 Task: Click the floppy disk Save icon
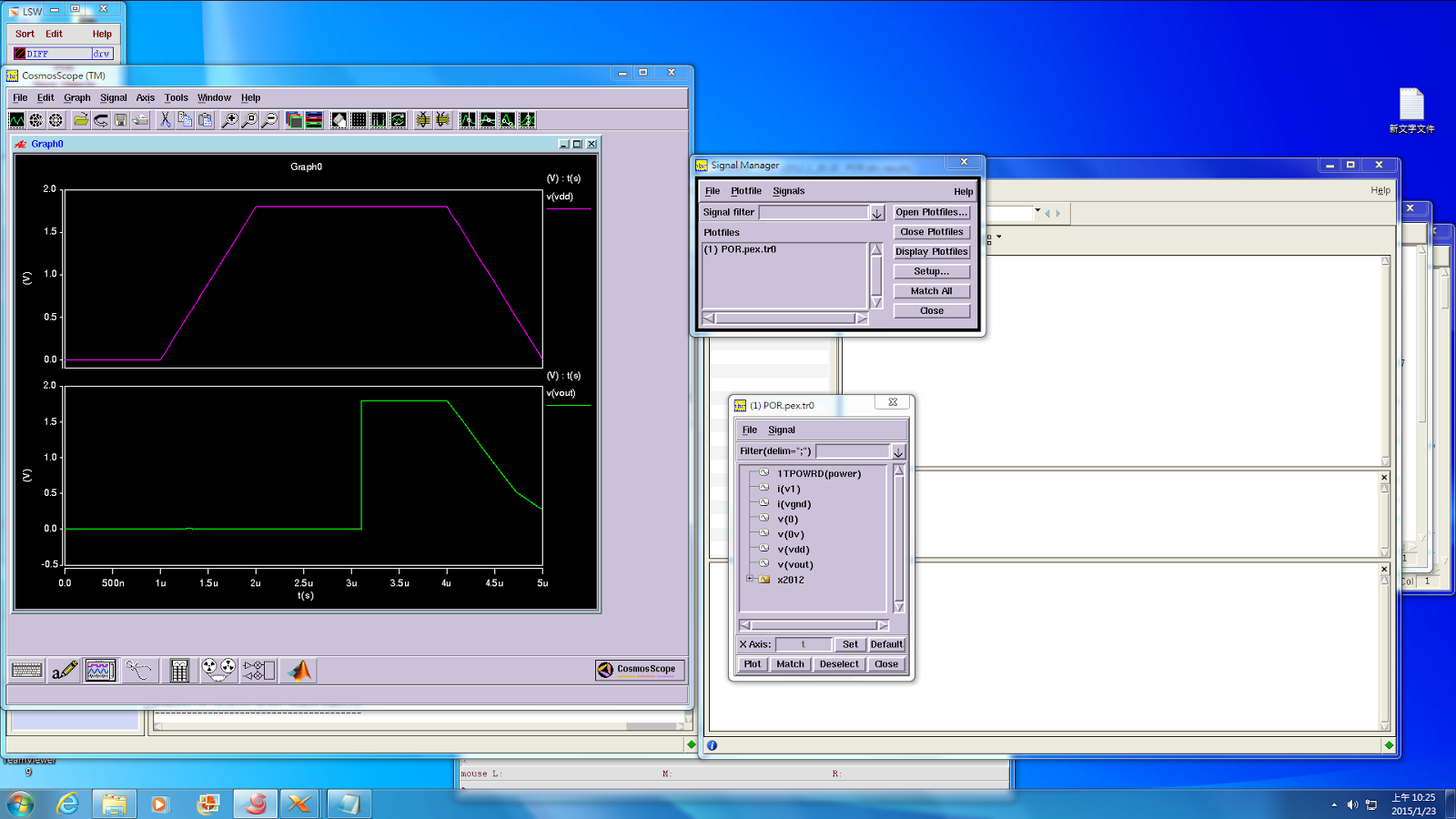[121, 120]
